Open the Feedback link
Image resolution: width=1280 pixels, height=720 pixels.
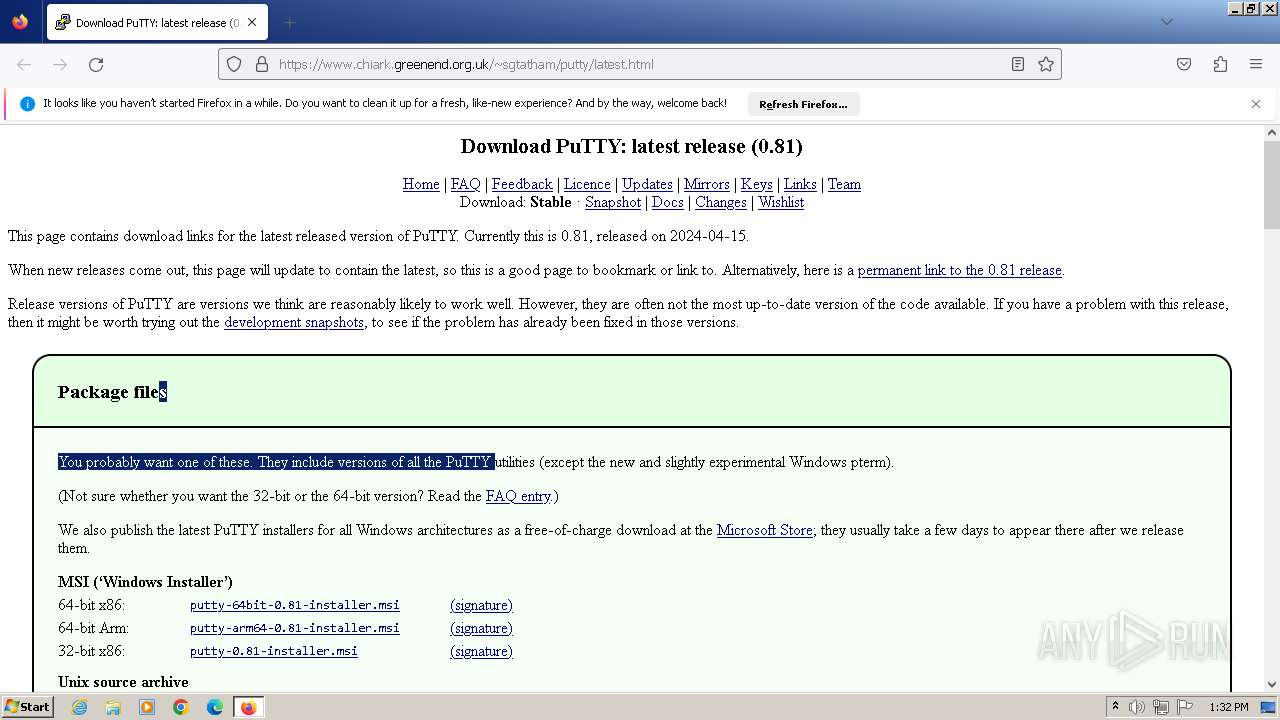click(522, 184)
